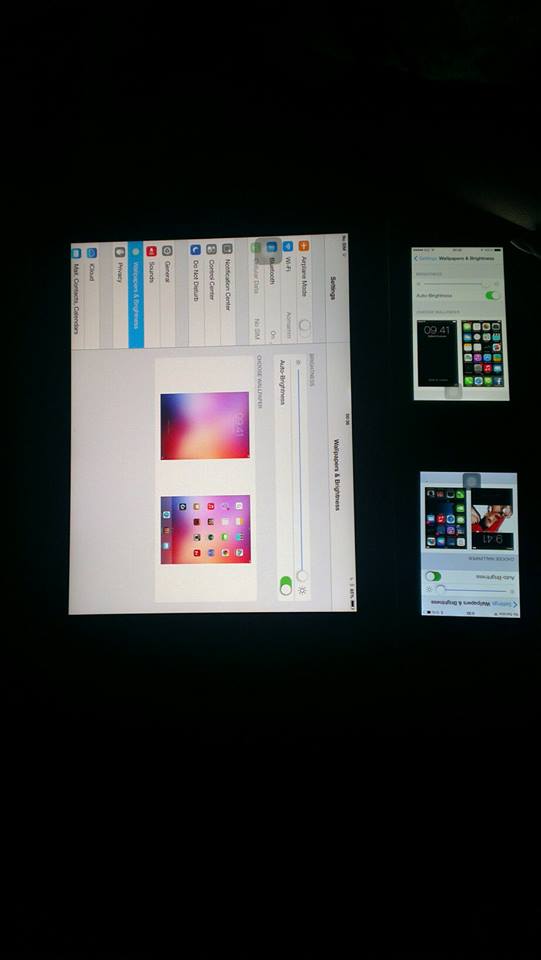Toggle Auto-Brightness switch on the iPad
This screenshot has height=960, width=541.
point(286,586)
